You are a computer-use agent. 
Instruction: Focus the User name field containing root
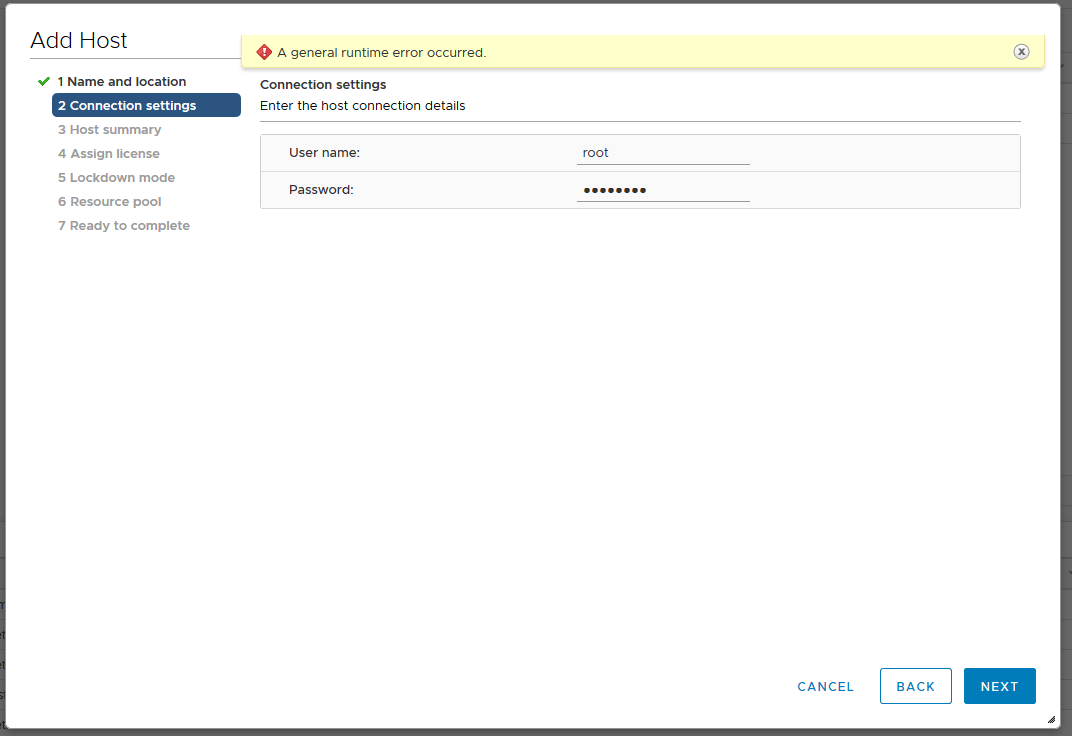click(662, 153)
